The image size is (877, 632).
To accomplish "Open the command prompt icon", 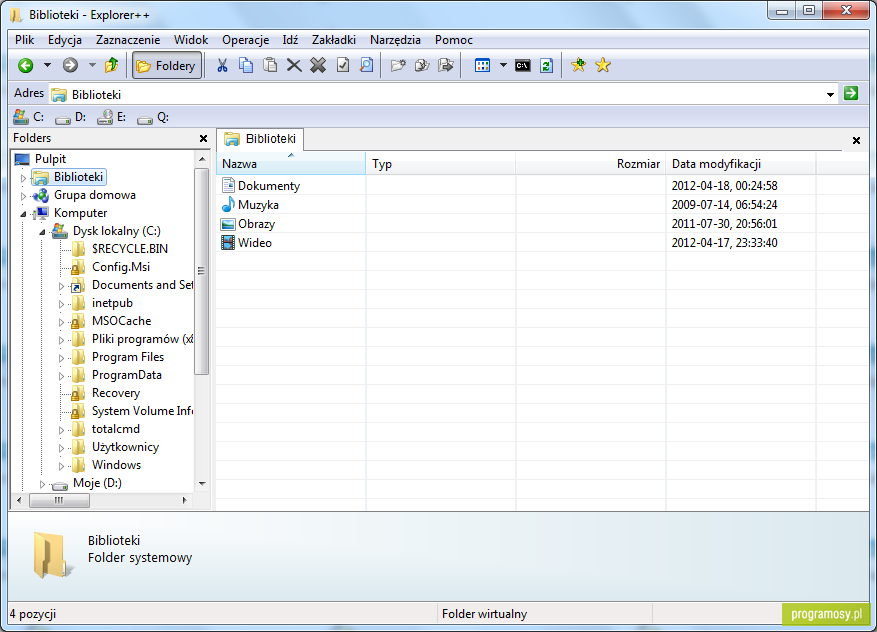I will point(522,65).
